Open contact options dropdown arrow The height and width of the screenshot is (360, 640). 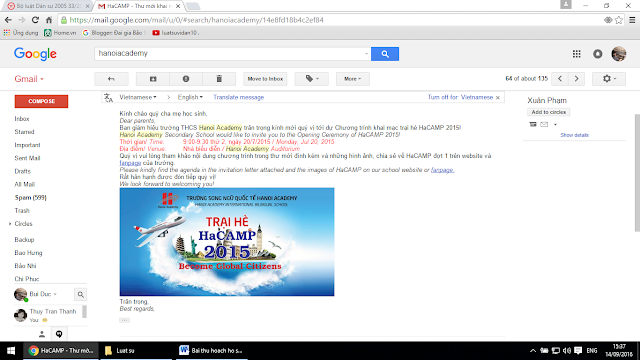(x=555, y=124)
